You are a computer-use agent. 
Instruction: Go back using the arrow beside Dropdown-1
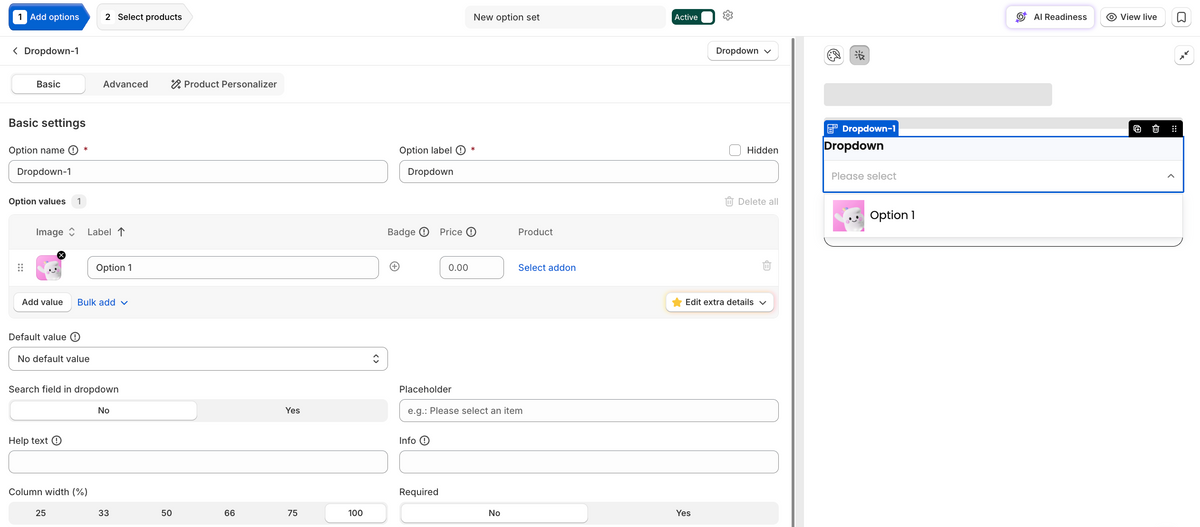tap(15, 51)
